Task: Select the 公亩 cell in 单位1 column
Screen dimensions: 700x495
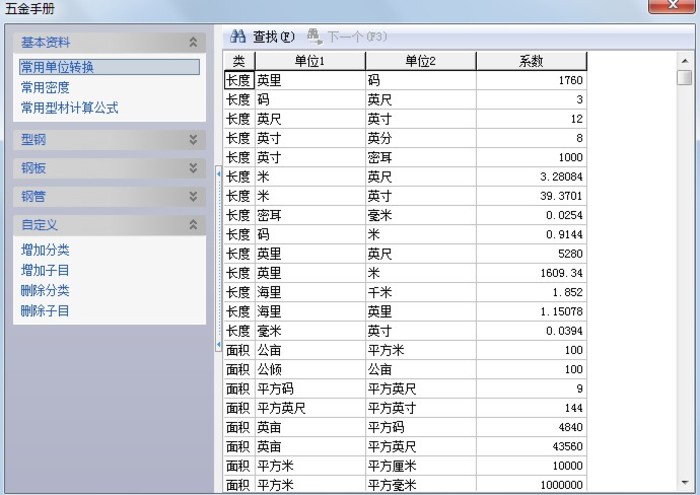Action: coord(310,350)
